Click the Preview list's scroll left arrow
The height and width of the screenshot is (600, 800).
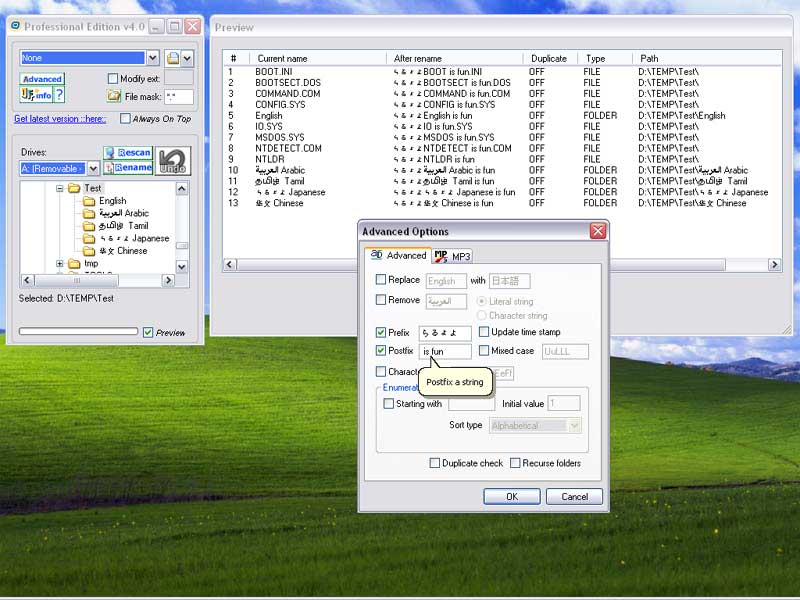point(230,264)
